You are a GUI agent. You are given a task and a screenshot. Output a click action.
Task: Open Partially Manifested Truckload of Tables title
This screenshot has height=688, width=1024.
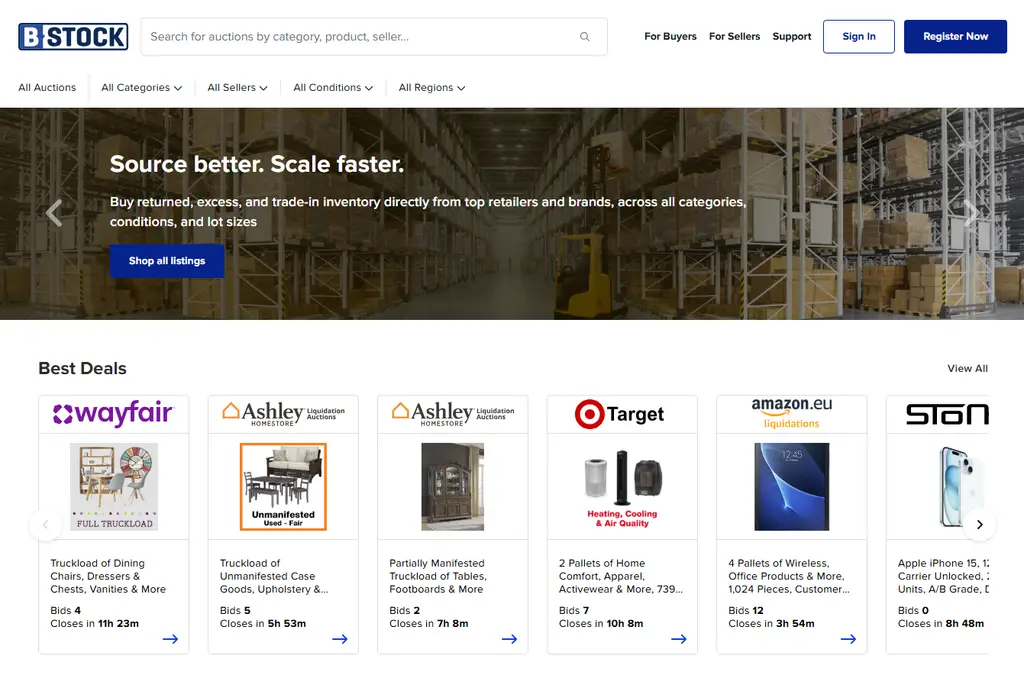pyautogui.click(x=438, y=576)
